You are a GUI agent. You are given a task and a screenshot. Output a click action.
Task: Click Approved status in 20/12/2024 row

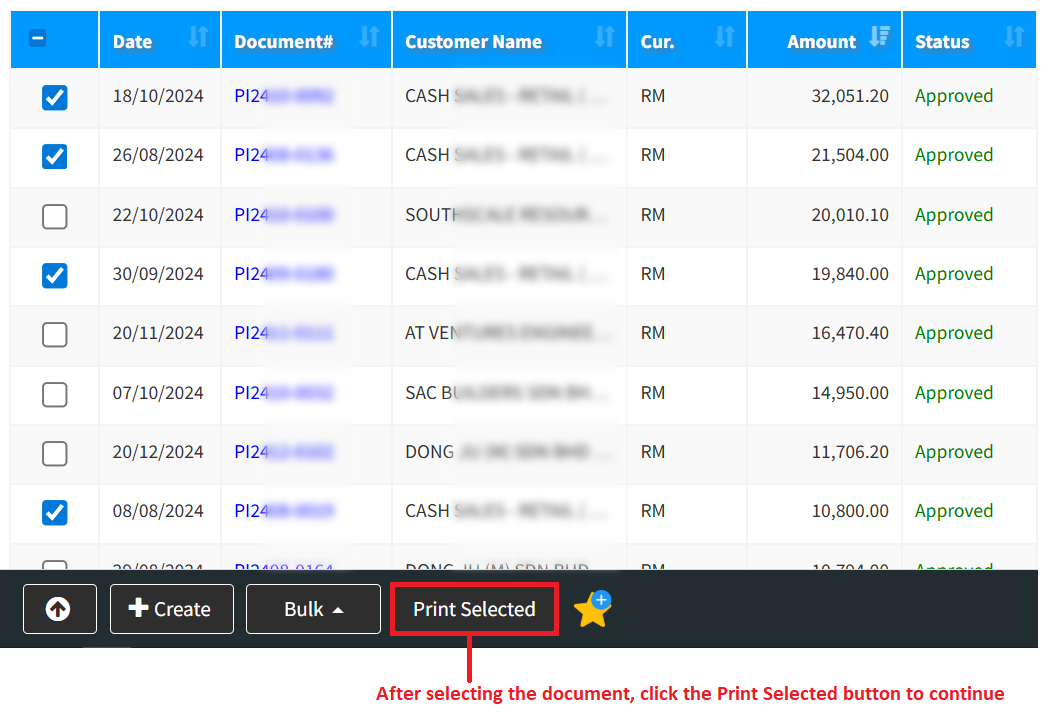953,452
